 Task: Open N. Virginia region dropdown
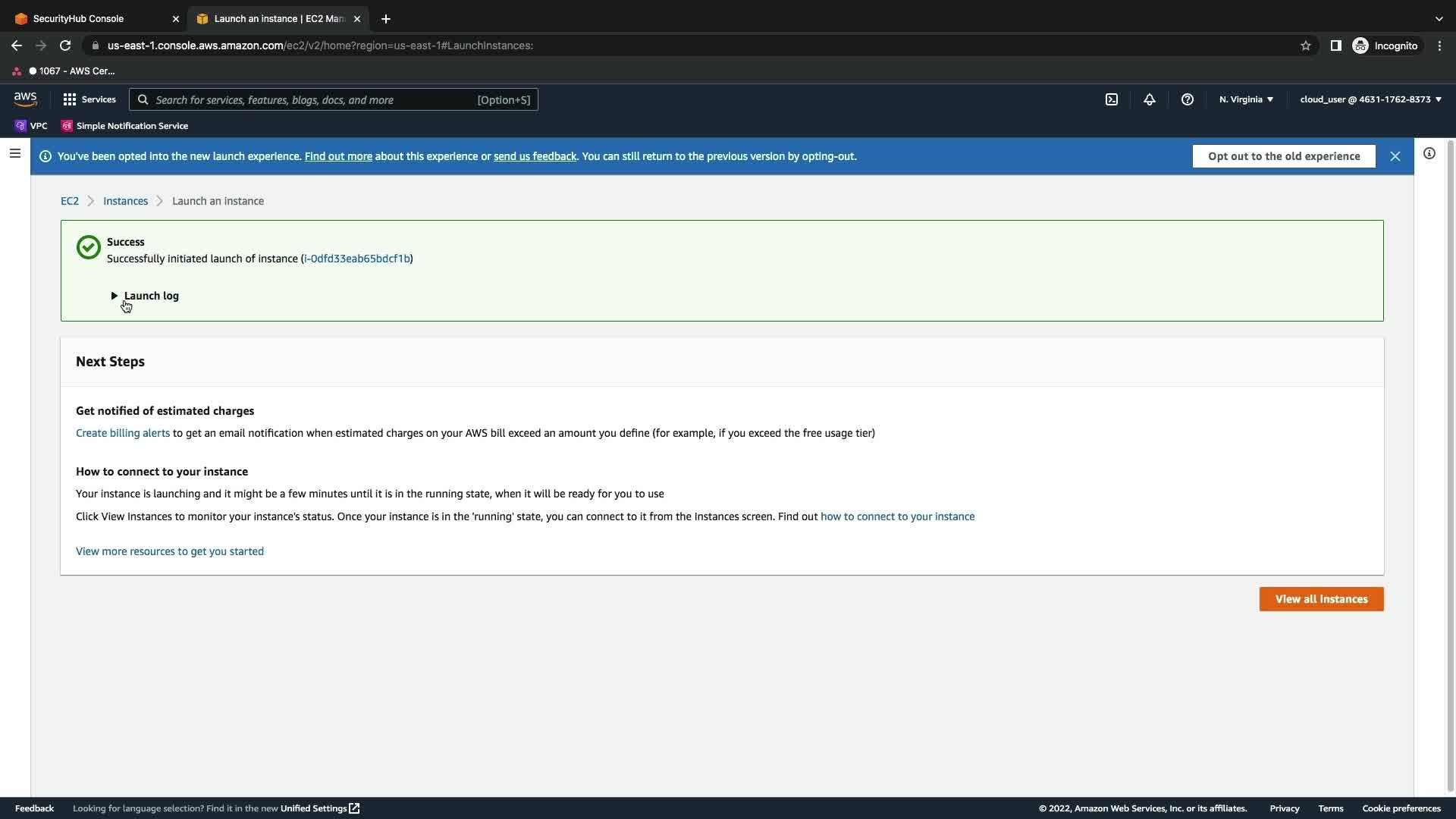click(x=1246, y=99)
